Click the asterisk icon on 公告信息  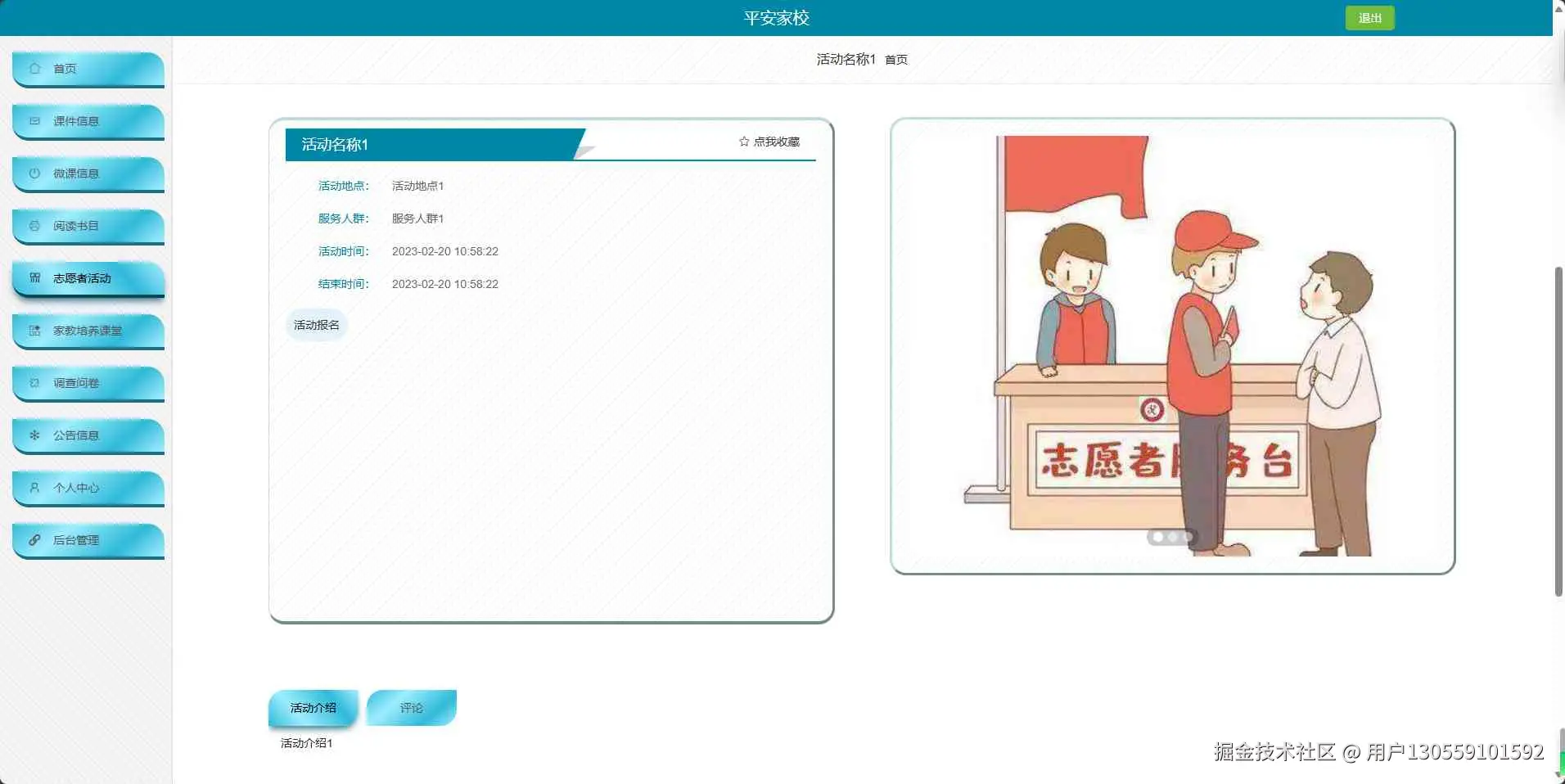[x=34, y=435]
